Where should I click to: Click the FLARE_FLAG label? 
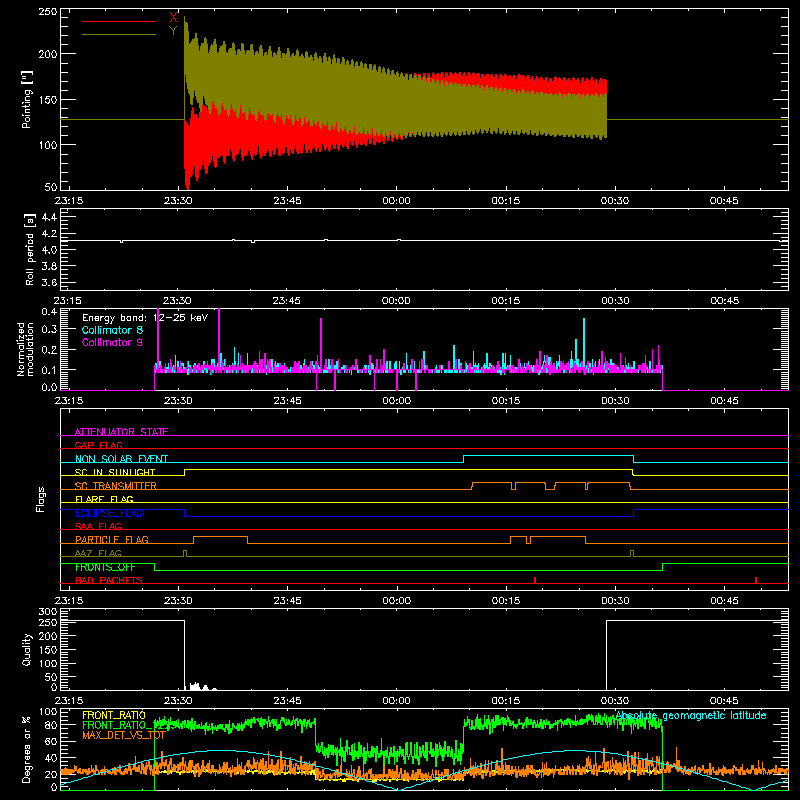click(x=104, y=499)
